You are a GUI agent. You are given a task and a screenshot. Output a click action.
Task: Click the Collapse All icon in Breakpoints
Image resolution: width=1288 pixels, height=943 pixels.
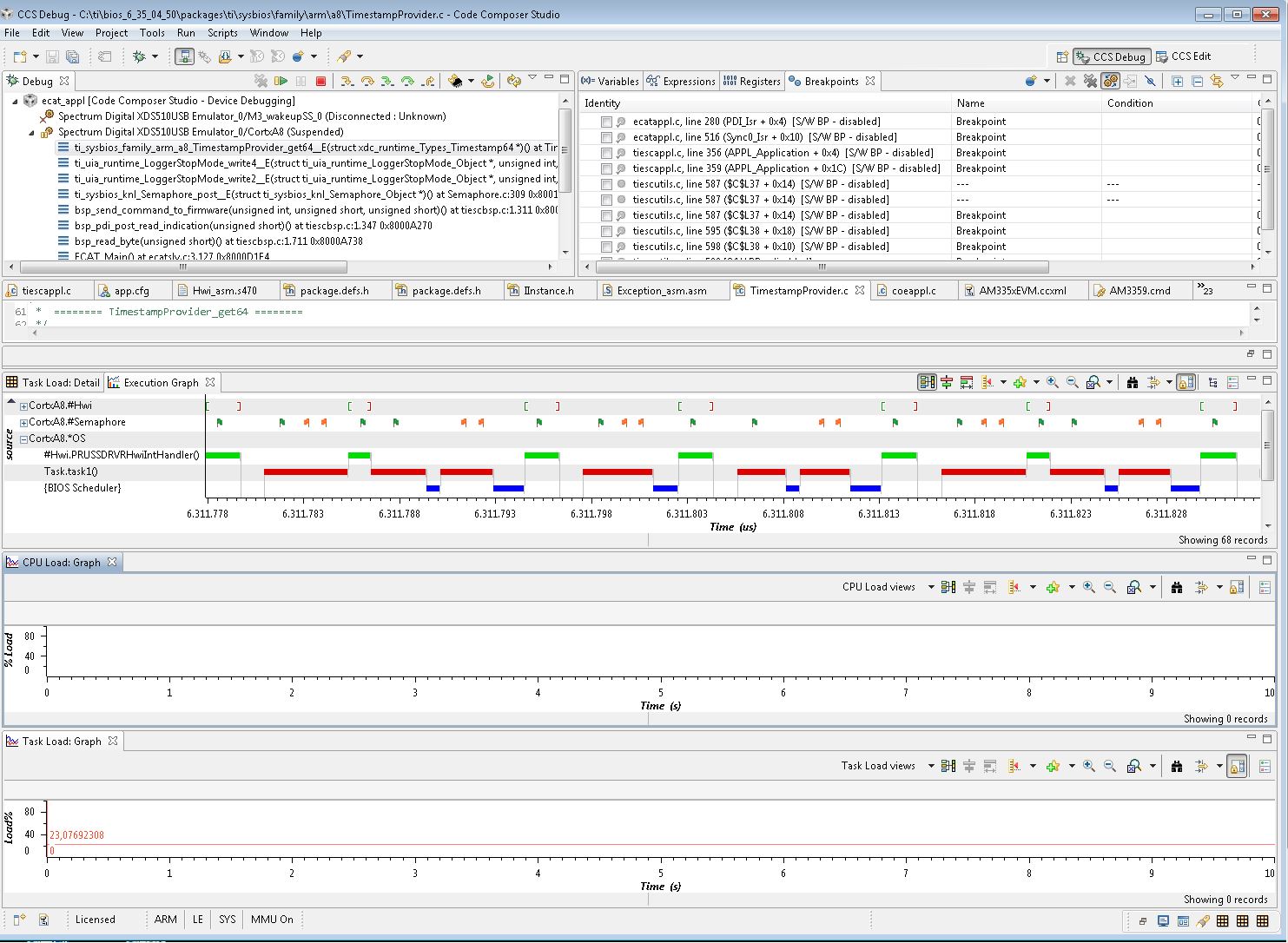click(1197, 81)
